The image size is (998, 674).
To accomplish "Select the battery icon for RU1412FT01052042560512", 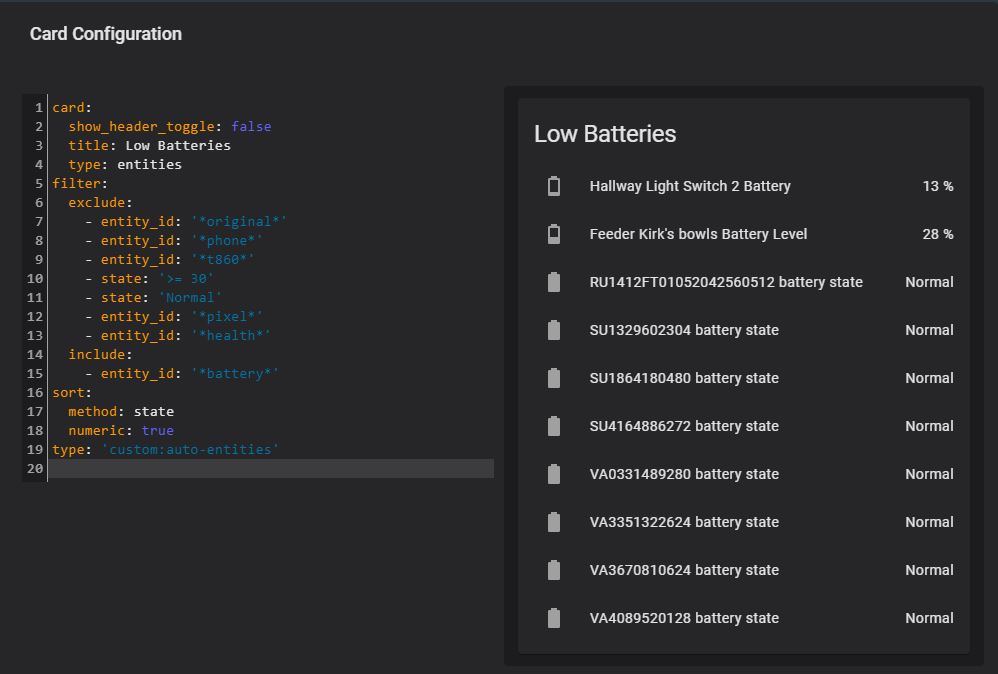I will click(x=552, y=281).
